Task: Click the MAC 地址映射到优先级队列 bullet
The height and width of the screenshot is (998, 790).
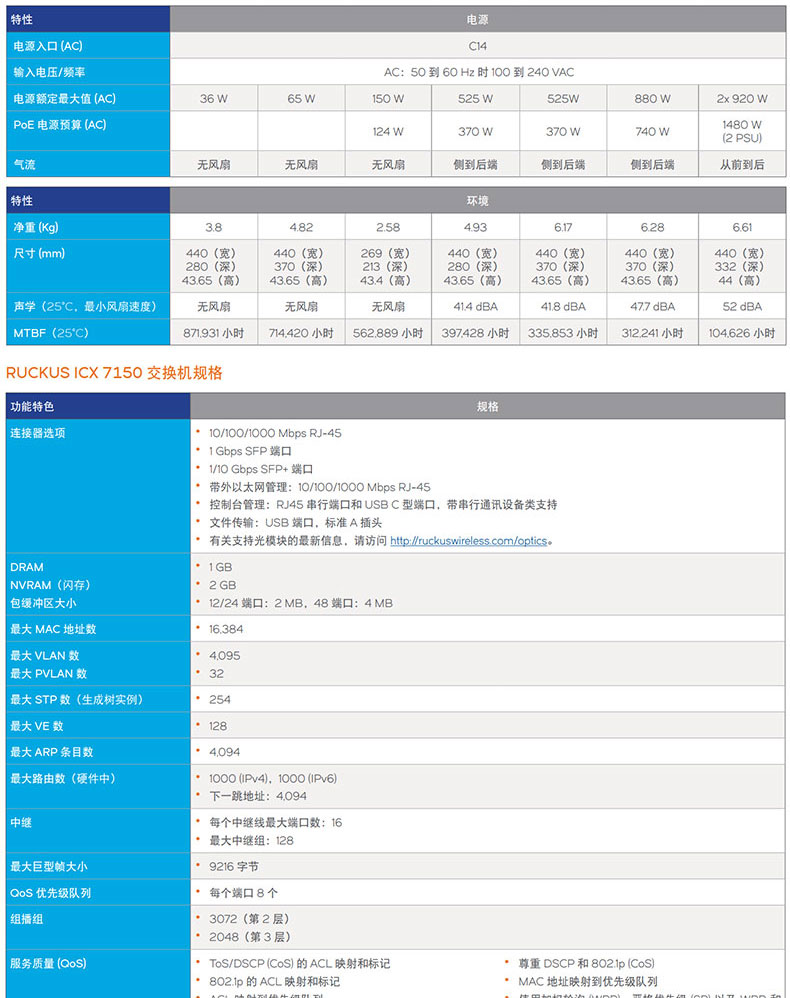Action: pyautogui.click(x=588, y=981)
